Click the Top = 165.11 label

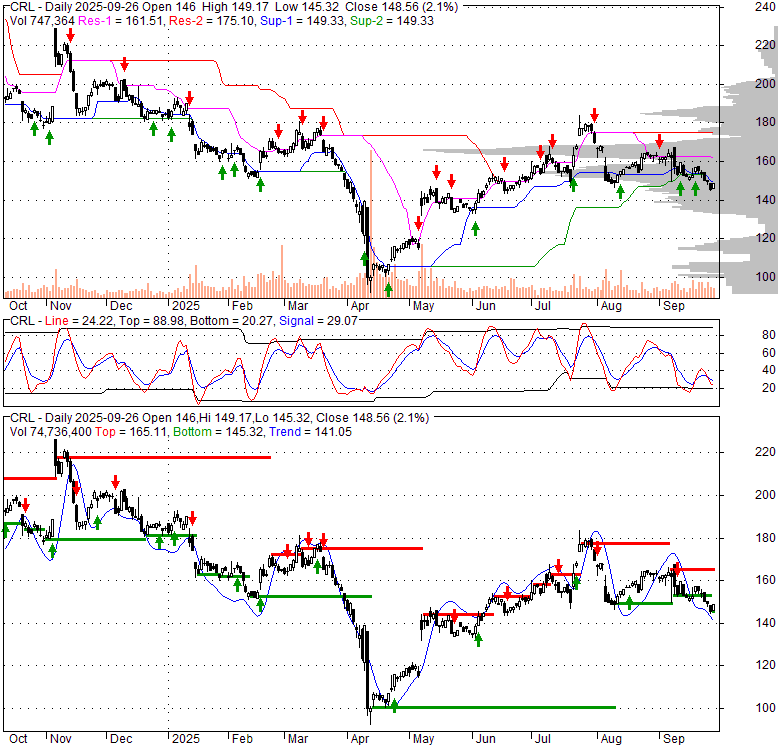pyautogui.click(x=130, y=432)
